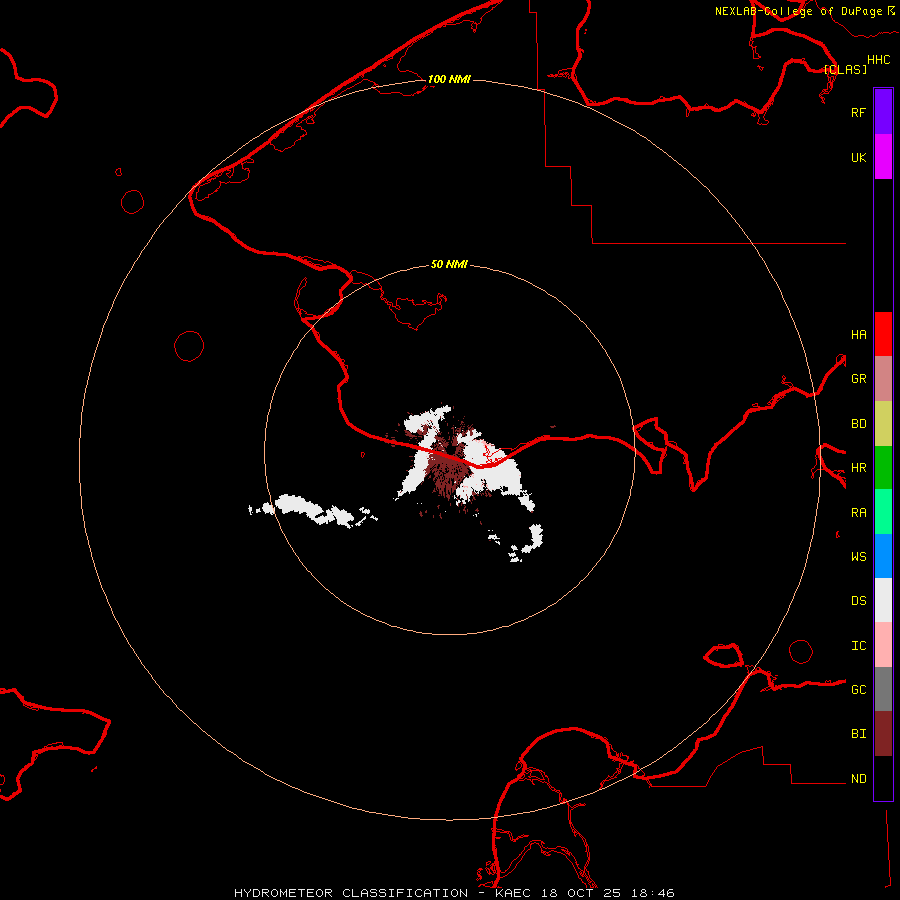Select the BD yellow legend swatch
The image size is (900, 900).
(x=883, y=424)
